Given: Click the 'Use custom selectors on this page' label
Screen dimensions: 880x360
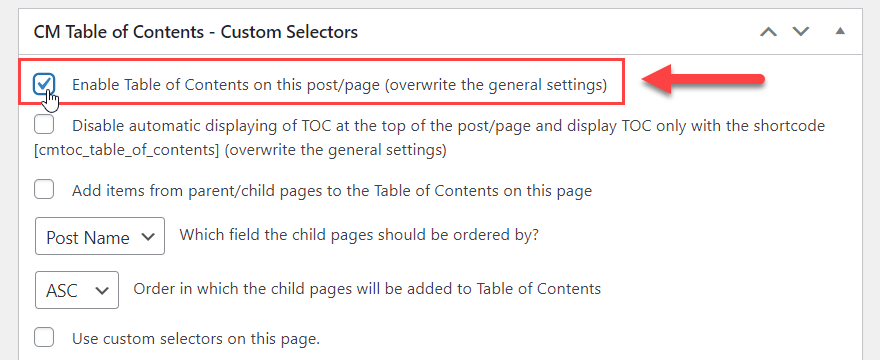Looking at the screenshot, I should point(196,339).
